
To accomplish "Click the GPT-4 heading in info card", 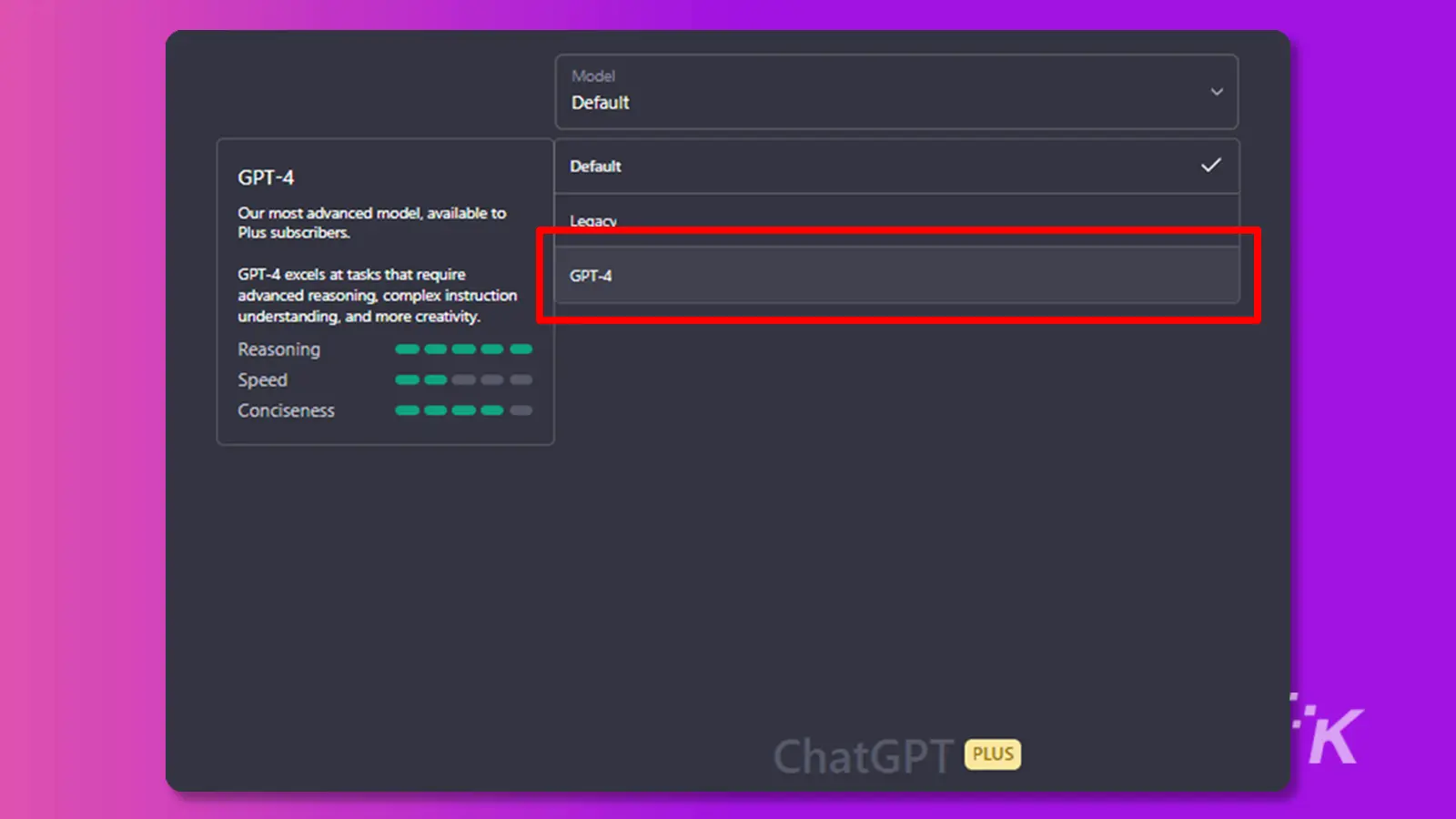I will tap(266, 177).
